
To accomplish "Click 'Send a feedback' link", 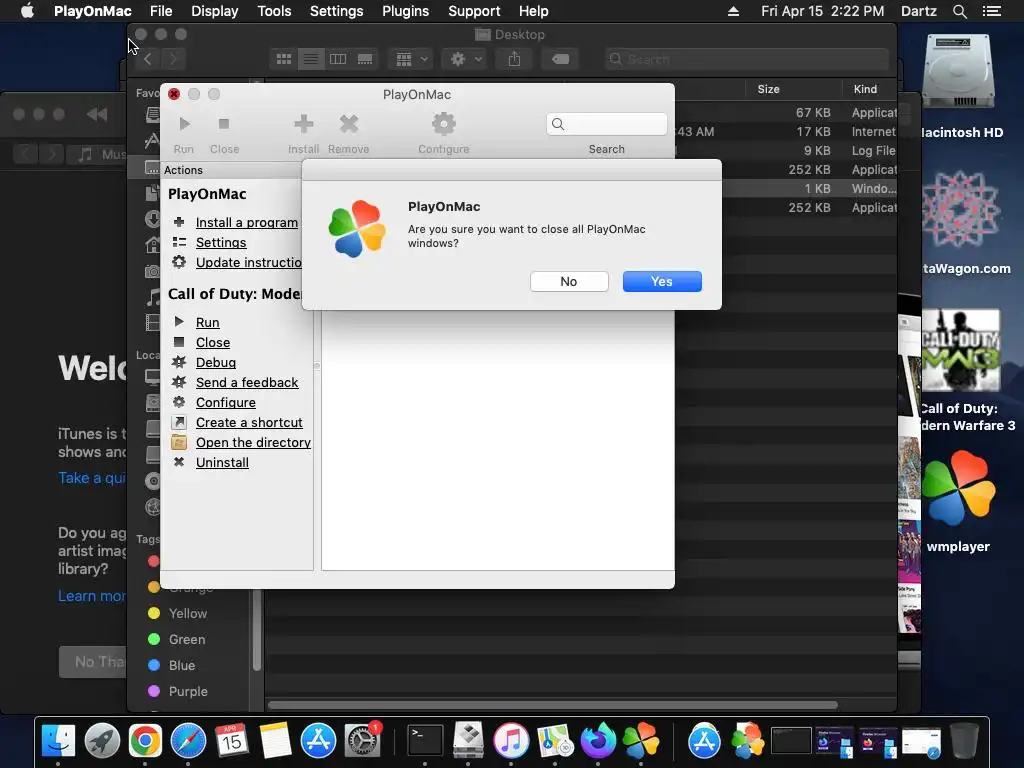I will [247, 383].
